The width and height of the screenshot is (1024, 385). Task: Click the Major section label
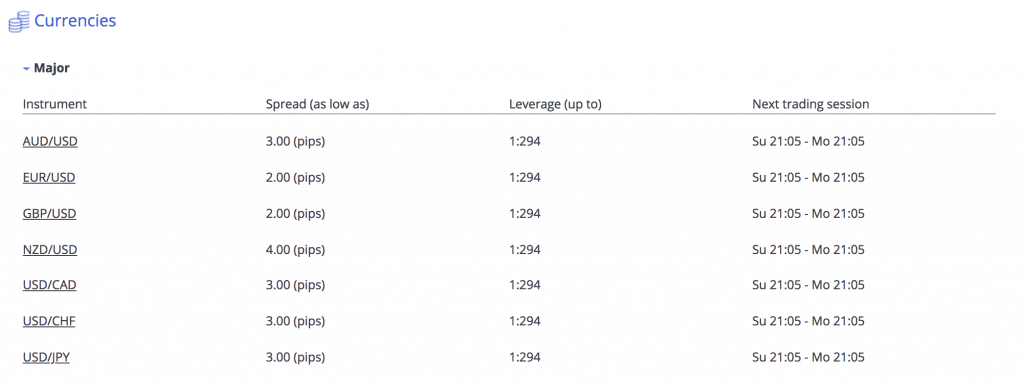pyautogui.click(x=52, y=68)
